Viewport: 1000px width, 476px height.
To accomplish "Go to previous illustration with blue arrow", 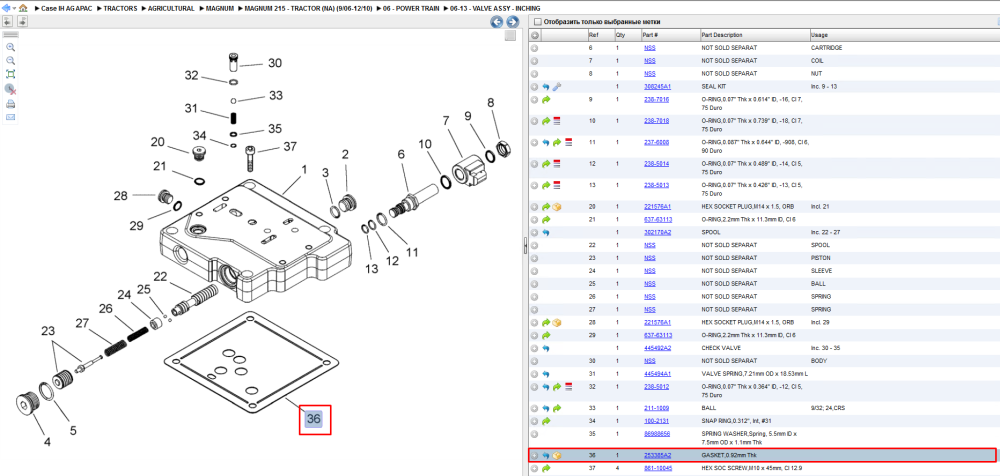I will pyautogui.click(x=496, y=22).
